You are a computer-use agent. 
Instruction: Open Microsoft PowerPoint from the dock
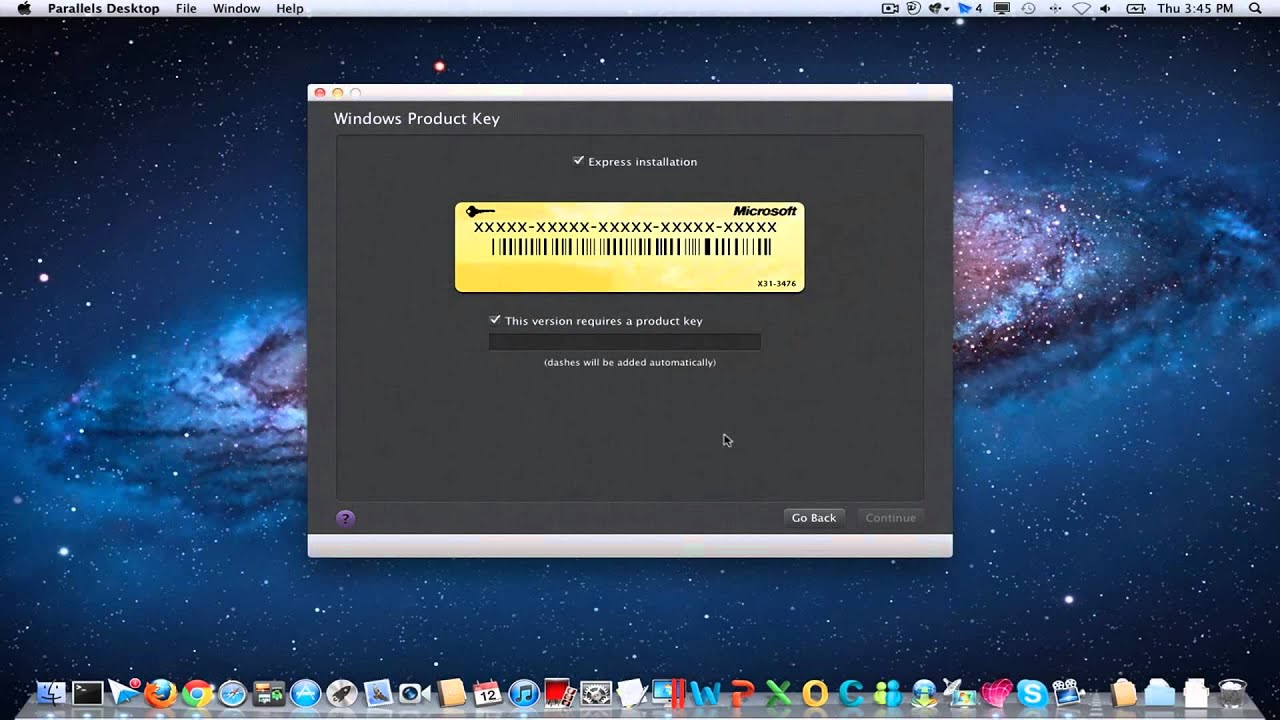click(742, 692)
